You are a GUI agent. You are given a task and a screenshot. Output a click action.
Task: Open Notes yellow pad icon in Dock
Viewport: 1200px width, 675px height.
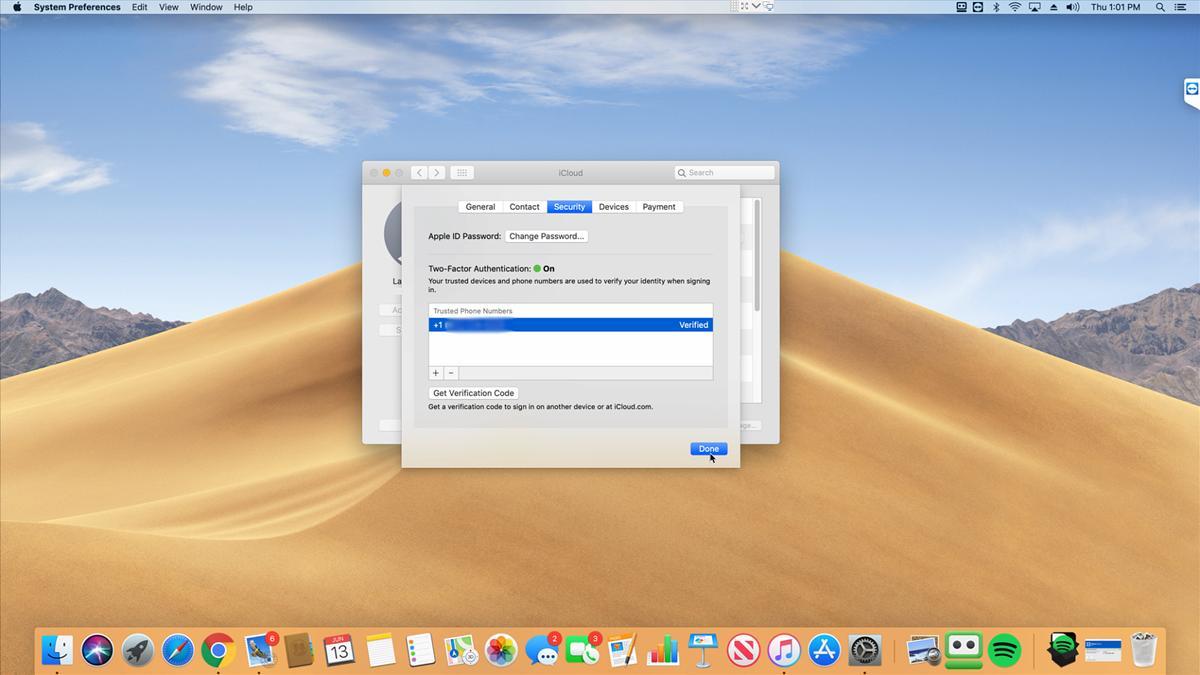coord(381,650)
